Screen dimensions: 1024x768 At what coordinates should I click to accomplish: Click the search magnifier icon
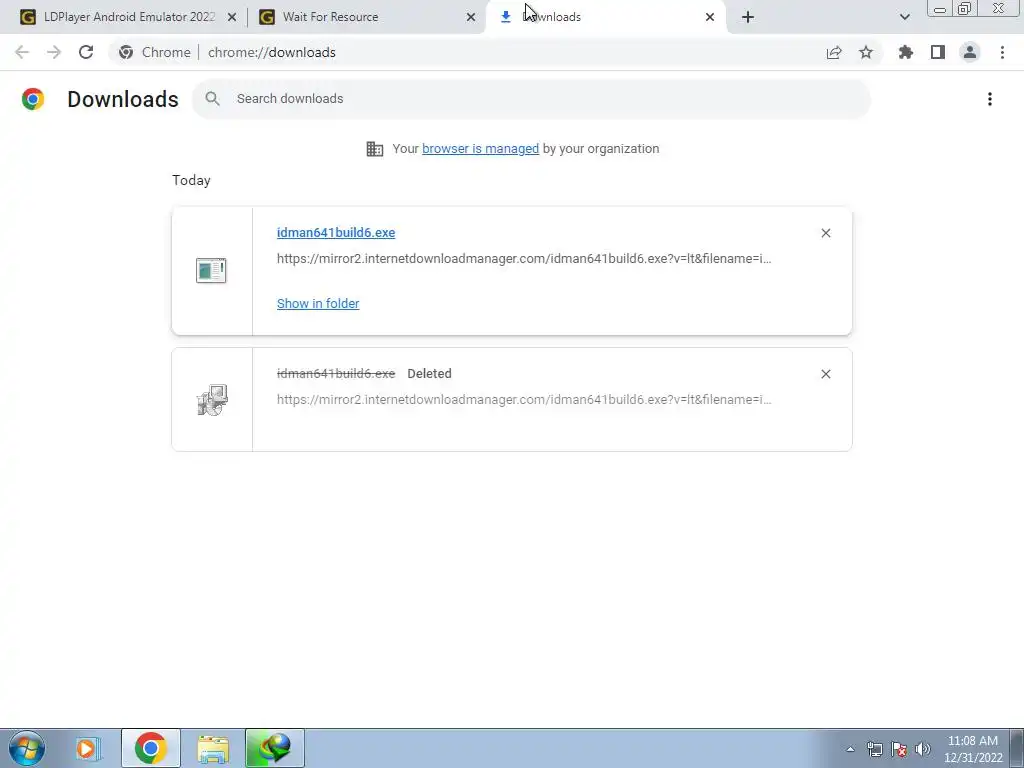tap(212, 99)
